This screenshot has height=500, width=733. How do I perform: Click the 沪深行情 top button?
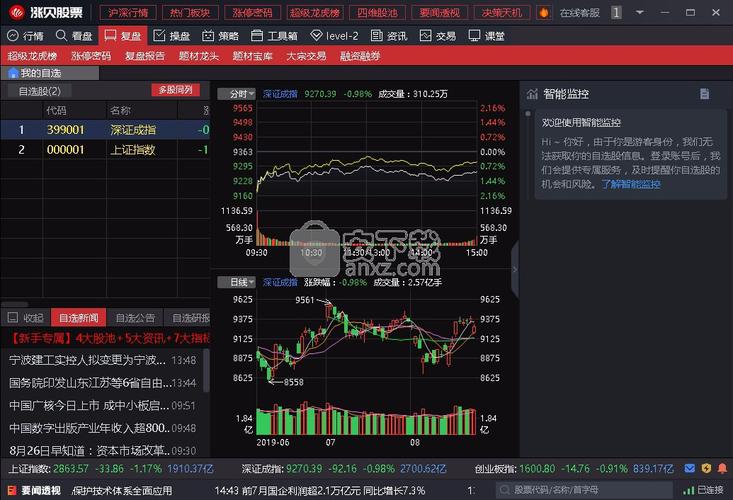(x=128, y=13)
